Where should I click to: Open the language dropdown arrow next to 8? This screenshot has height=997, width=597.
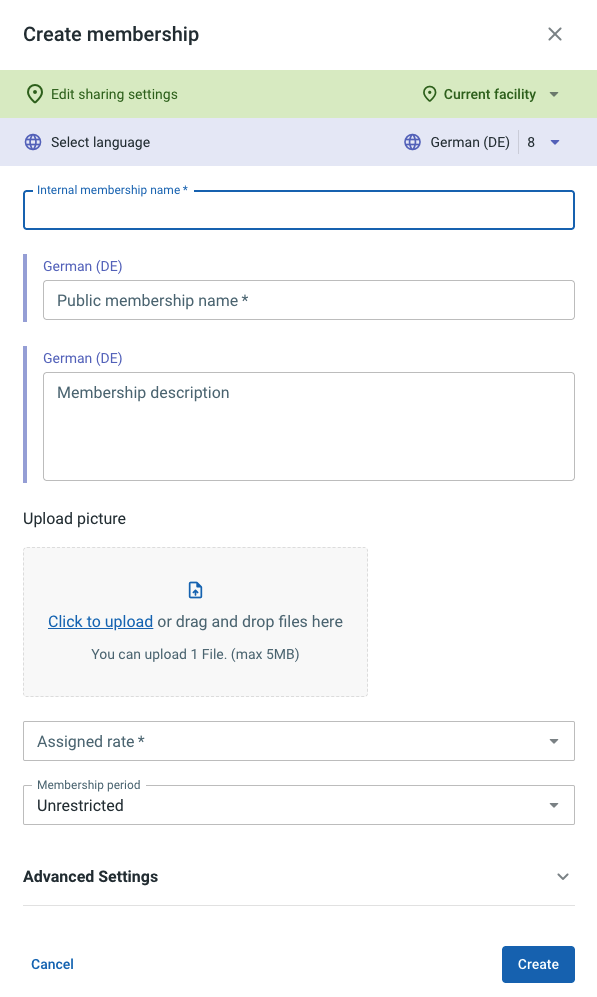click(x=554, y=142)
